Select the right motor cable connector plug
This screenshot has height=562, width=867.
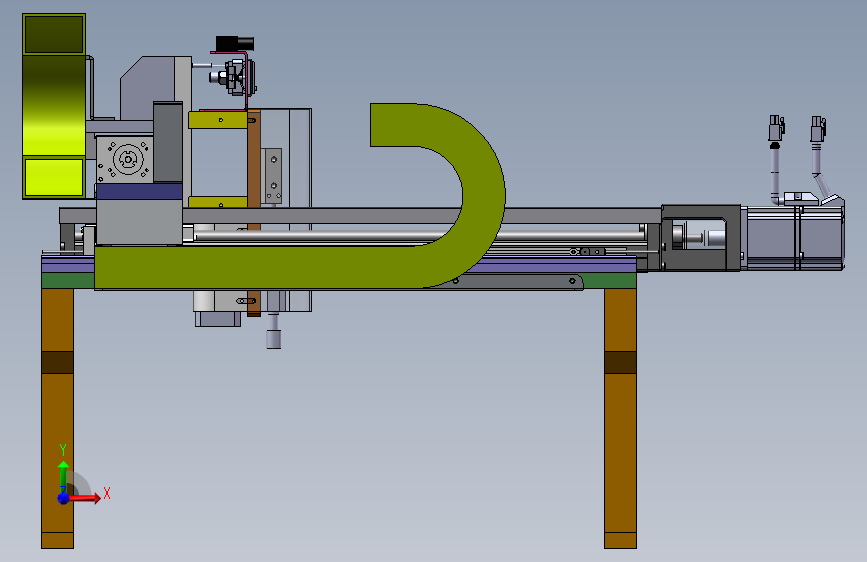tap(818, 129)
